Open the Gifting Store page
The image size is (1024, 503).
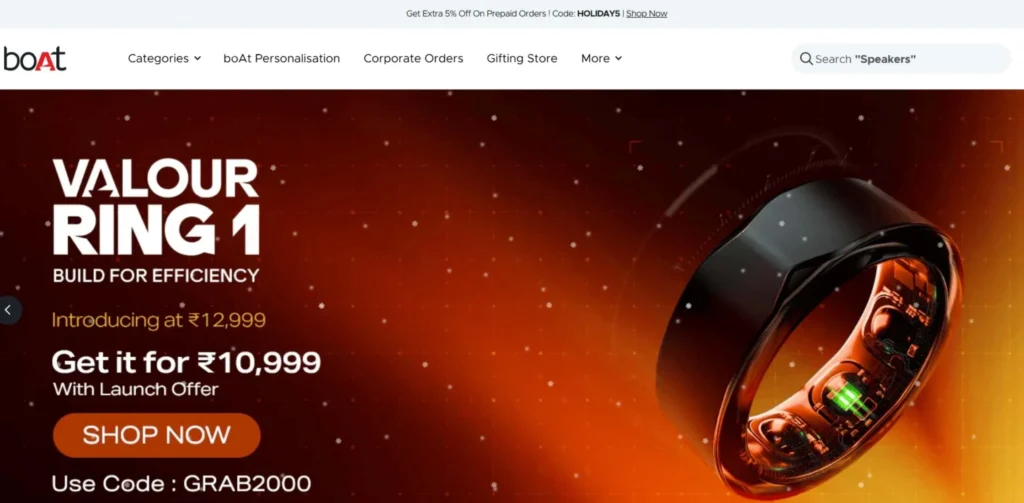coord(522,59)
